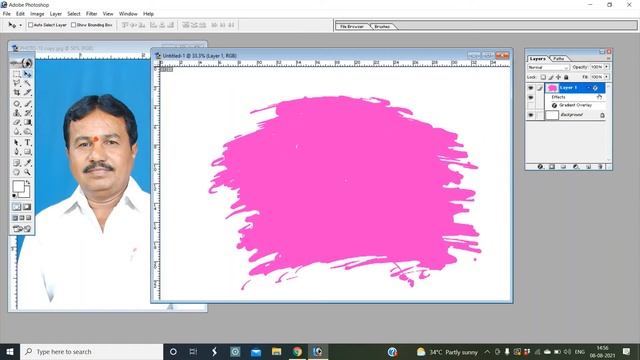The width and height of the screenshot is (640, 360).
Task: Select the Brush tool
Action: coord(27,104)
